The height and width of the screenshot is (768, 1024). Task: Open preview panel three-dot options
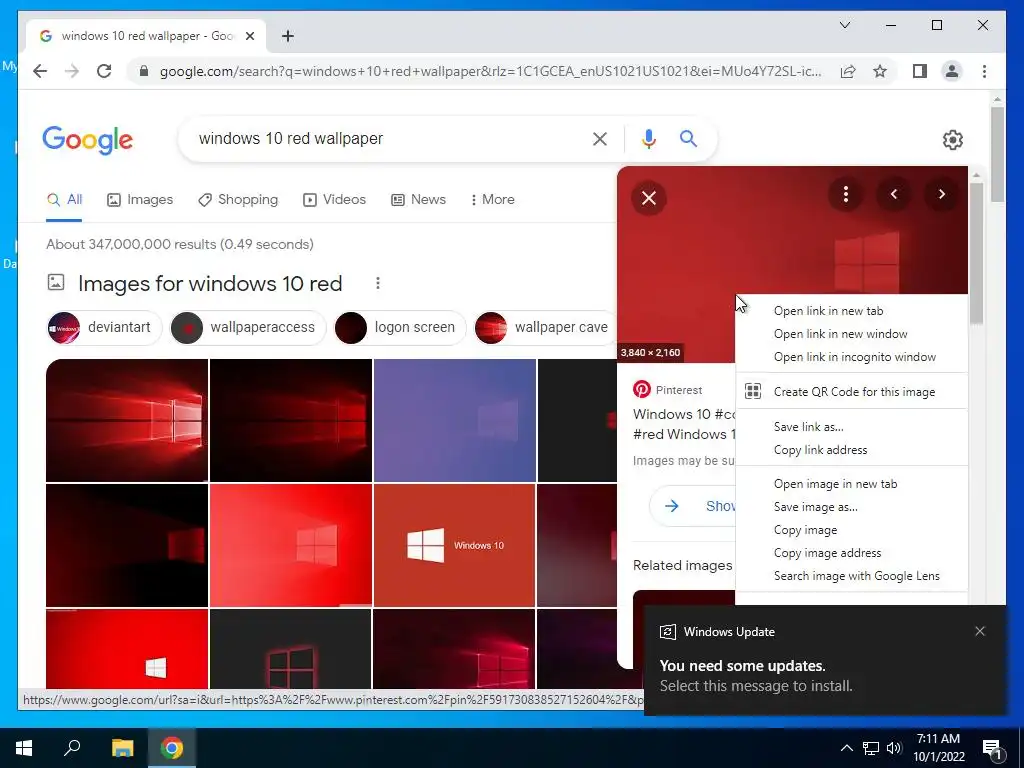846,194
